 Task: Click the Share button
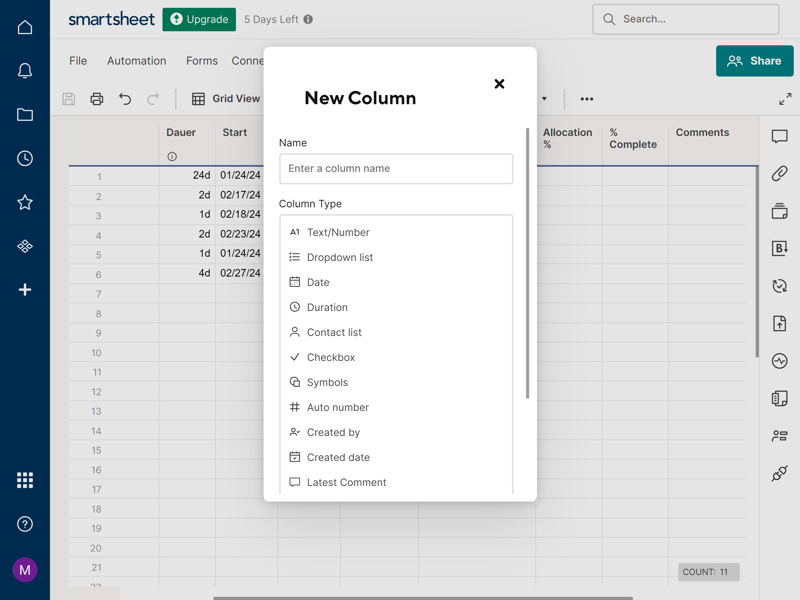(x=754, y=61)
